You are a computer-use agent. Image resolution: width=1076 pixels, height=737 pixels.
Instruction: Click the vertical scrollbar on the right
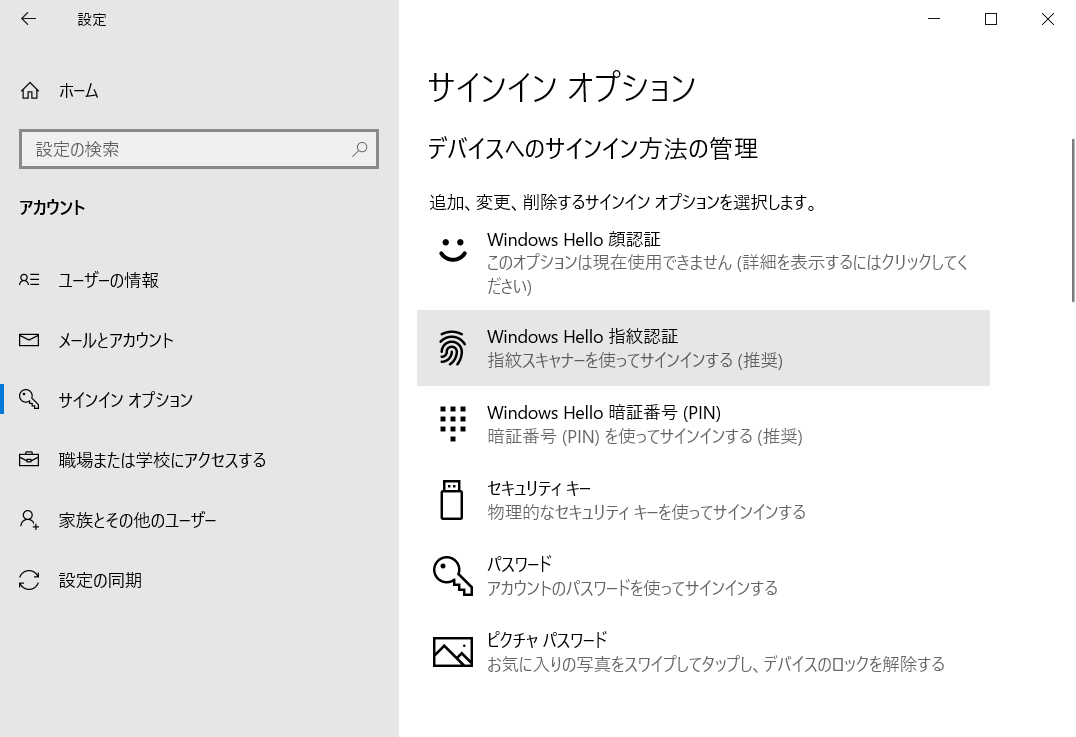tap(1072, 220)
